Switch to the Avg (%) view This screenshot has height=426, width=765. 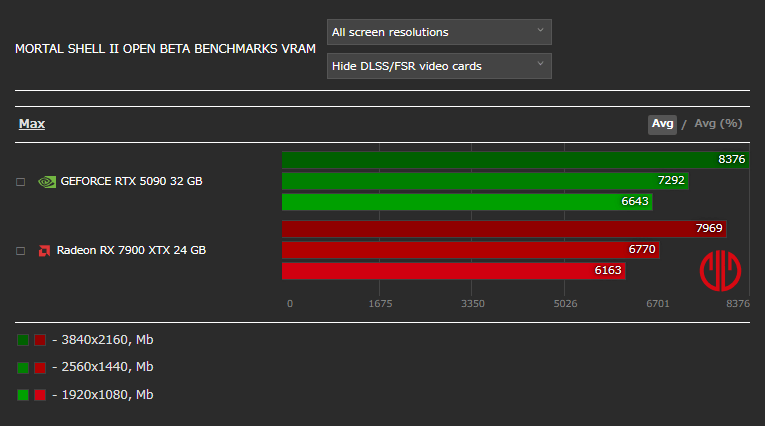pyautogui.click(x=718, y=123)
